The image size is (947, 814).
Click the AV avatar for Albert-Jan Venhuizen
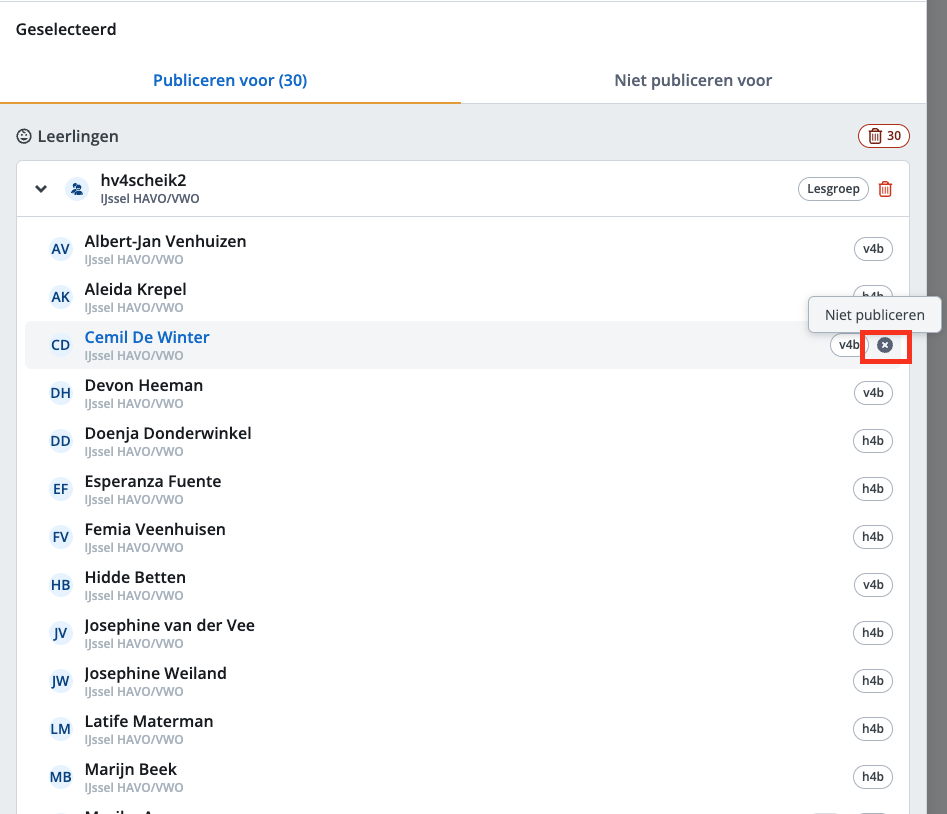(x=61, y=249)
